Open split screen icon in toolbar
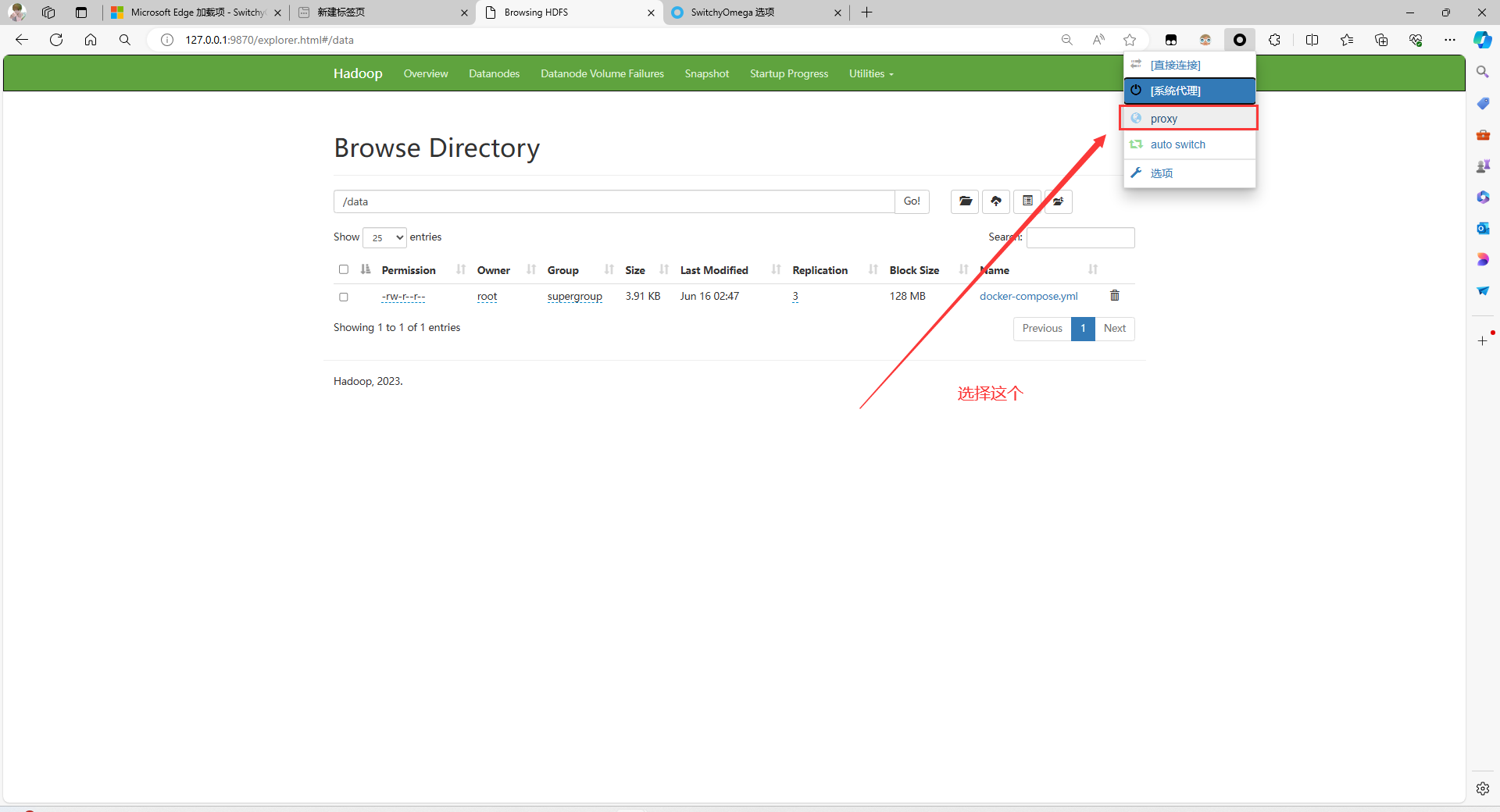The height and width of the screenshot is (812, 1500). pos(1312,40)
